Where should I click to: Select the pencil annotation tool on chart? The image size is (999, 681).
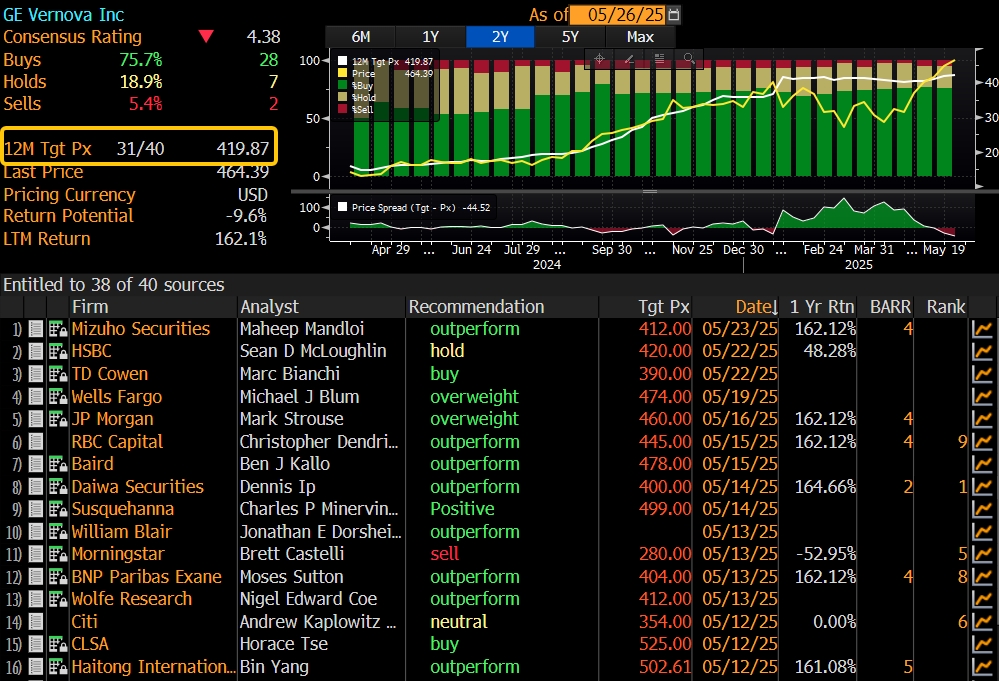629,59
